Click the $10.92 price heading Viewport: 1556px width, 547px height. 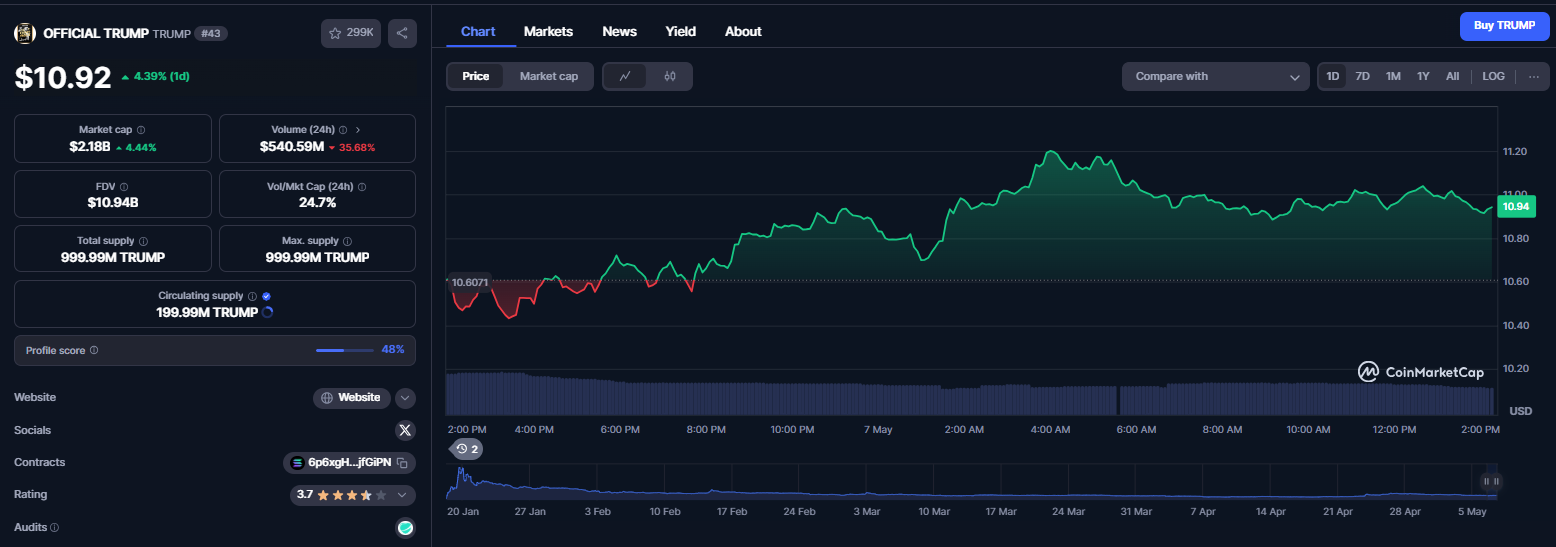pos(63,78)
